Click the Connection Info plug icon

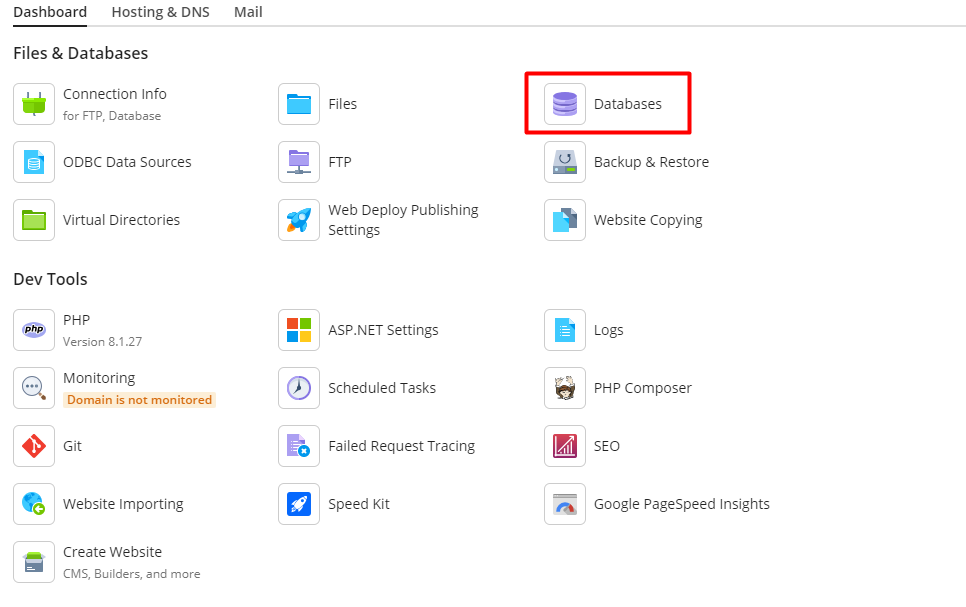click(34, 104)
